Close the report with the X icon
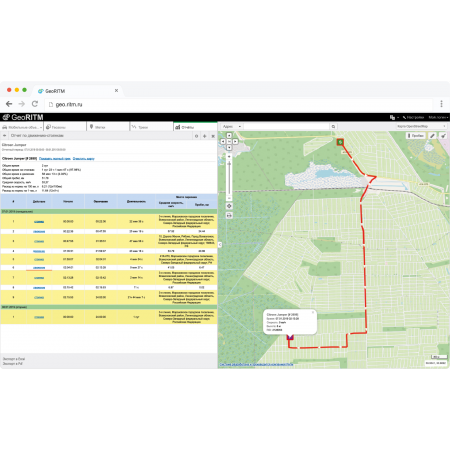Viewport: 450px width, 450px height. 213,136
